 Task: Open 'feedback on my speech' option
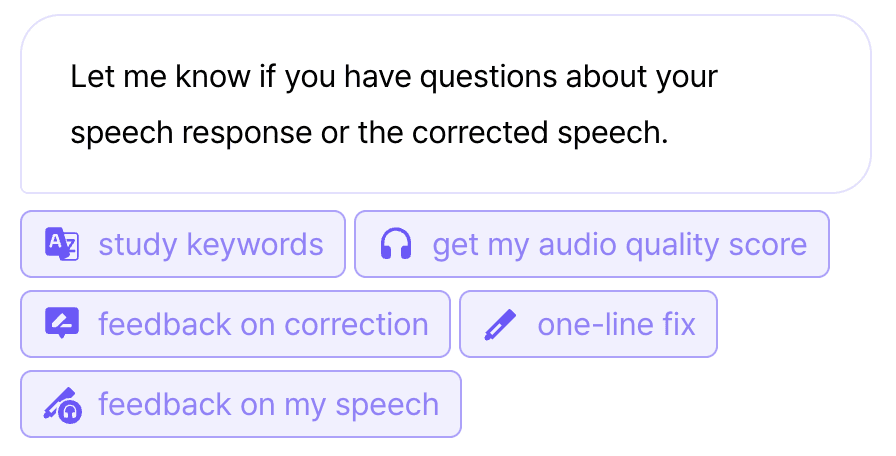[x=240, y=404]
